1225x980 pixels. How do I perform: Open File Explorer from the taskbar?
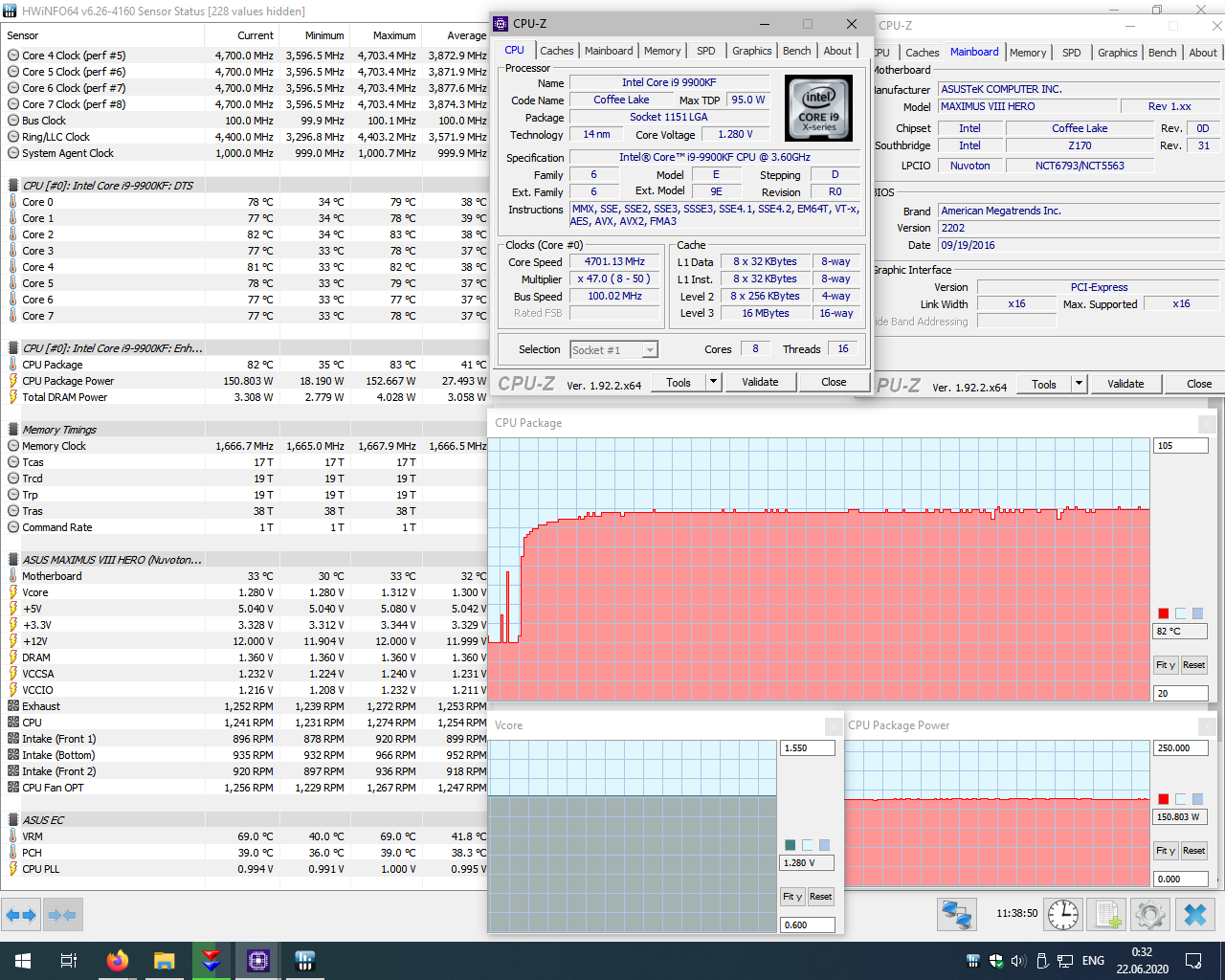[164, 961]
